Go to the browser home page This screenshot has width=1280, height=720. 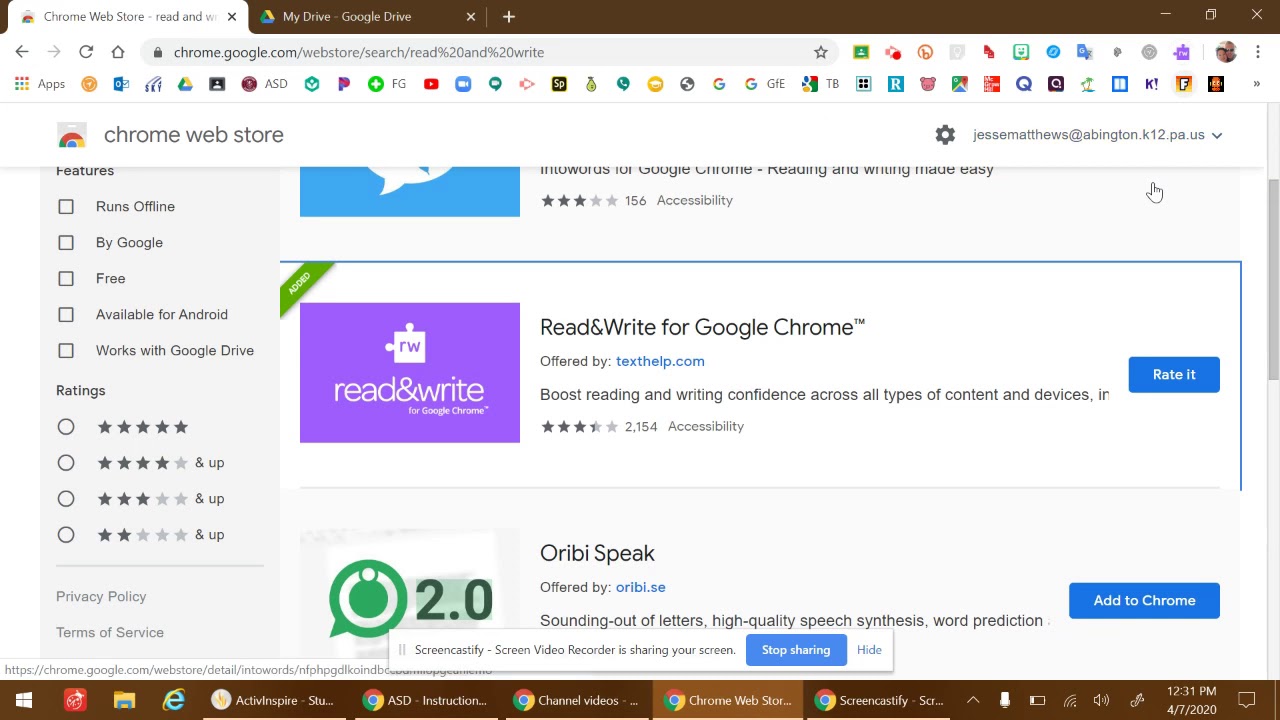pos(118,52)
